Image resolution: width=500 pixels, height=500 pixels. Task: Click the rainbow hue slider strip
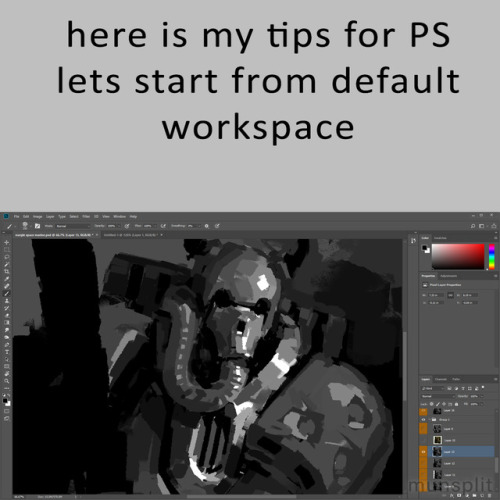point(492,257)
